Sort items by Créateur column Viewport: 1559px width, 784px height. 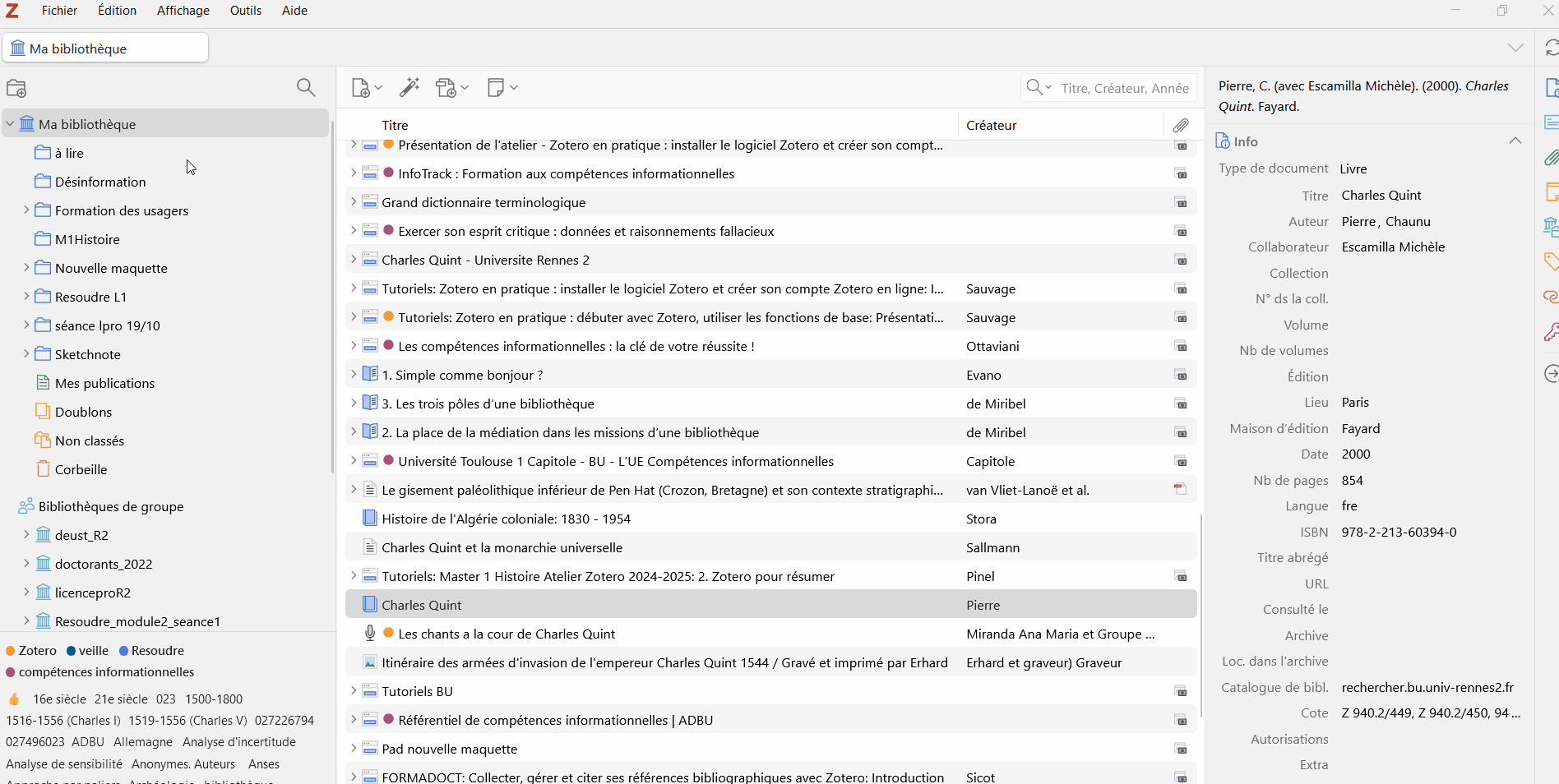992,125
